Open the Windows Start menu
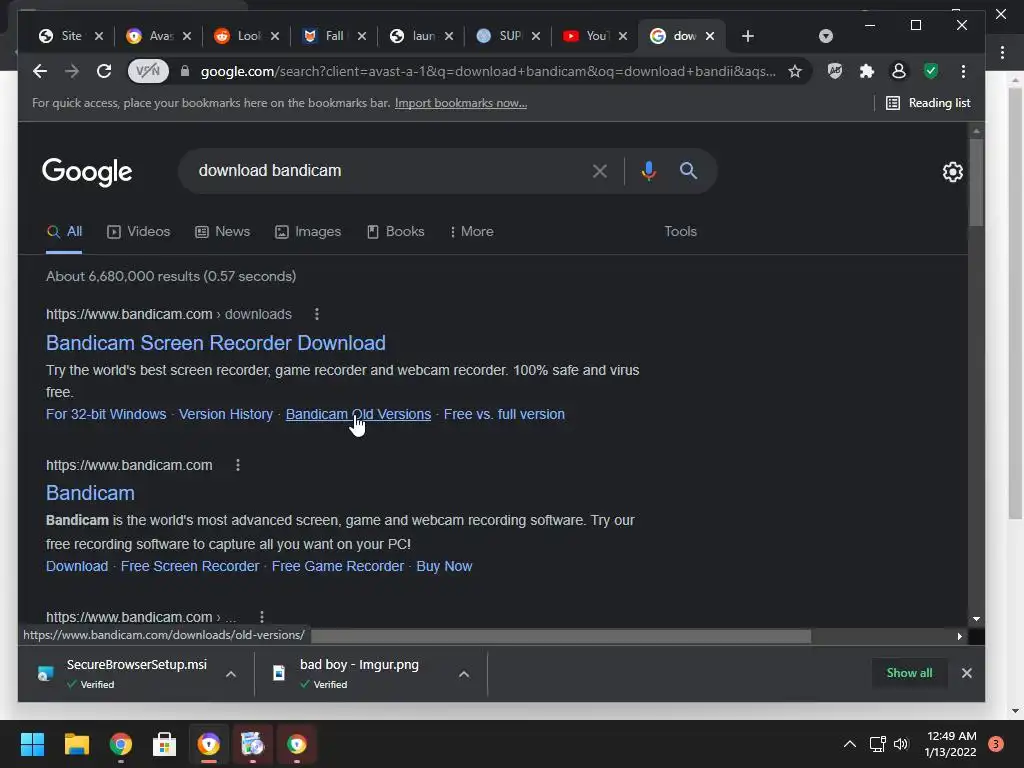The height and width of the screenshot is (768, 1024). pyautogui.click(x=32, y=744)
